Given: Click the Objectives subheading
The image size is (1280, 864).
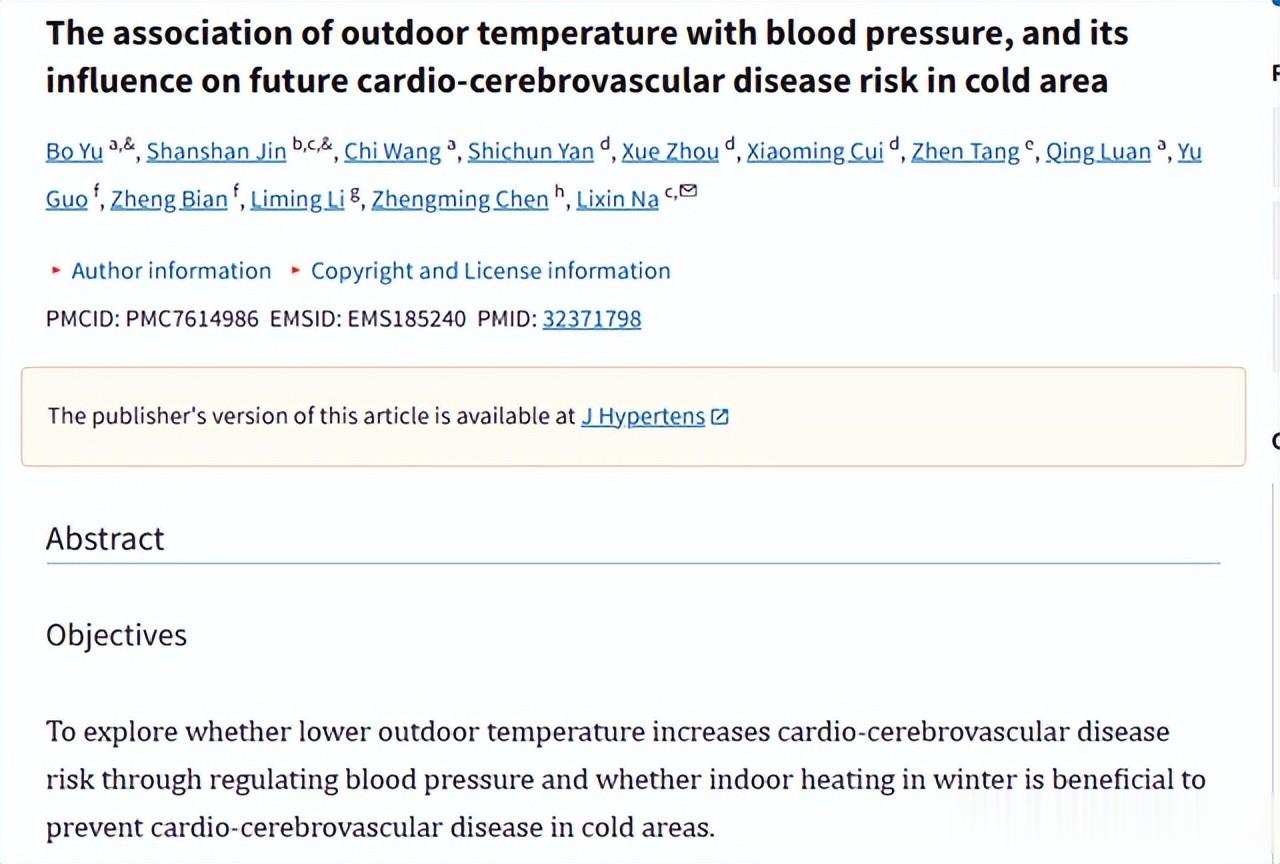Looking at the screenshot, I should click(x=116, y=635).
